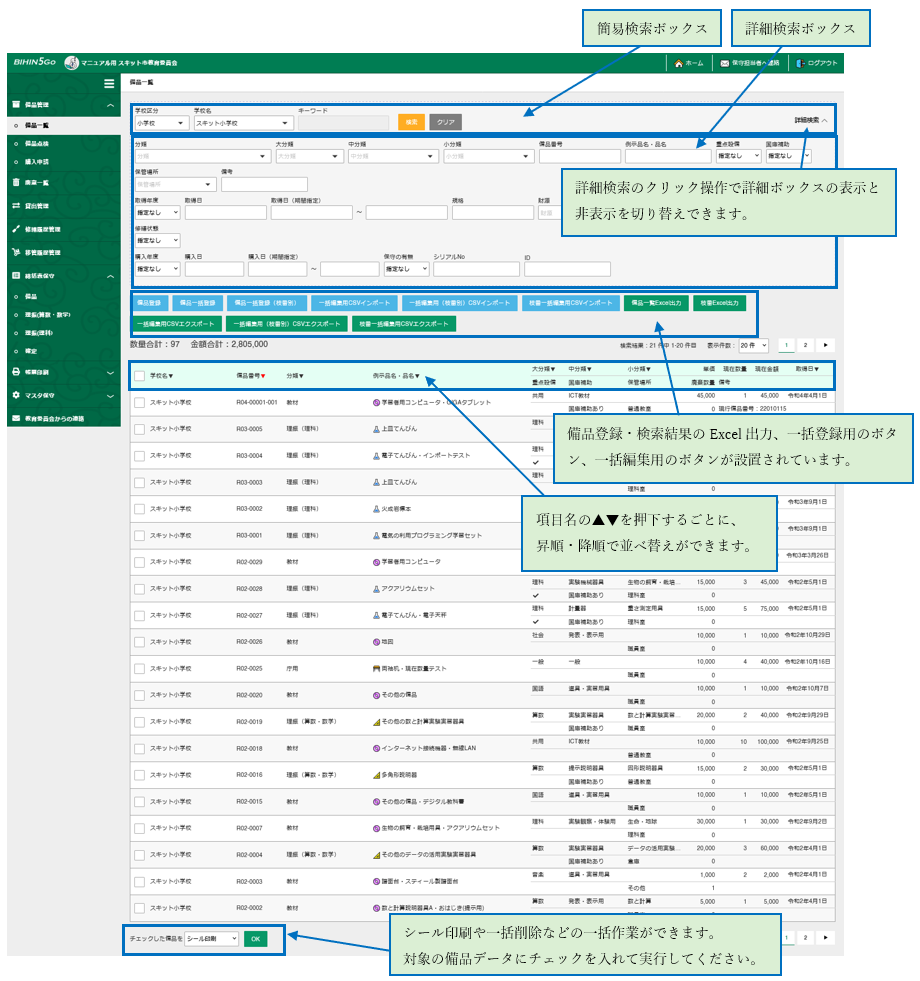Click the trash icon for 廃棄一覧
The height and width of the screenshot is (981, 920).
[x=16, y=182]
